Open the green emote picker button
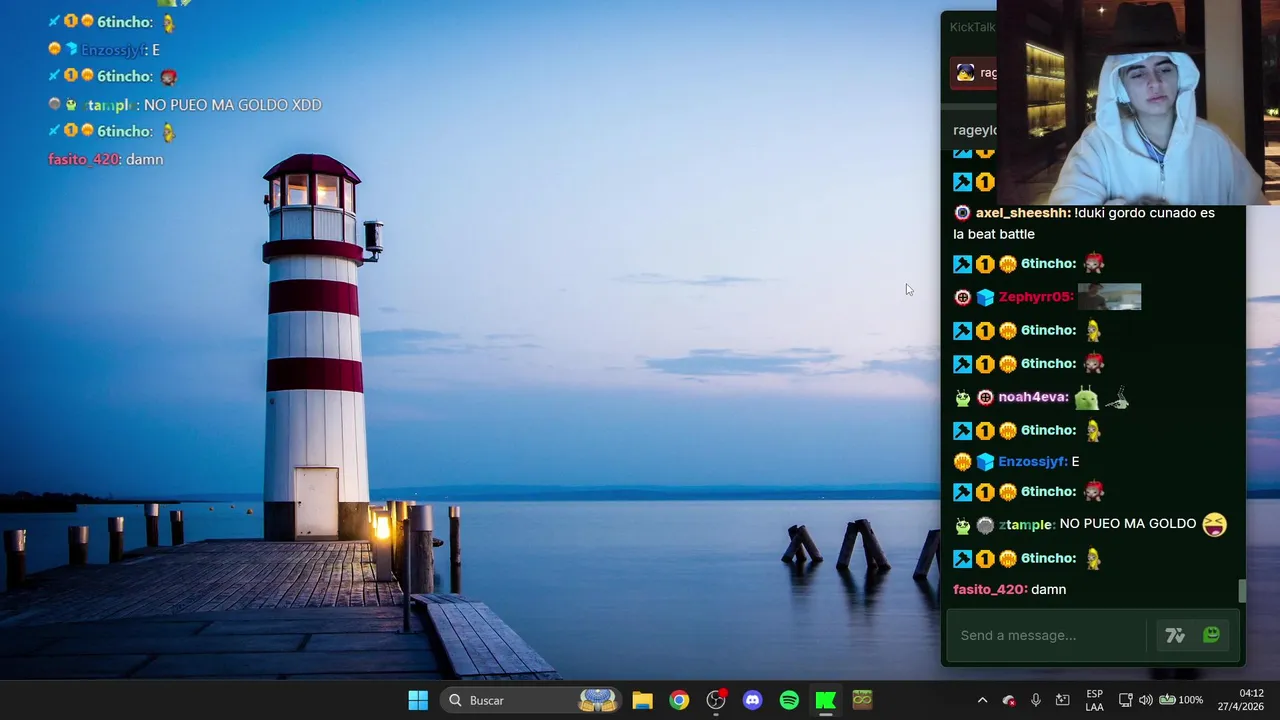 click(1211, 634)
